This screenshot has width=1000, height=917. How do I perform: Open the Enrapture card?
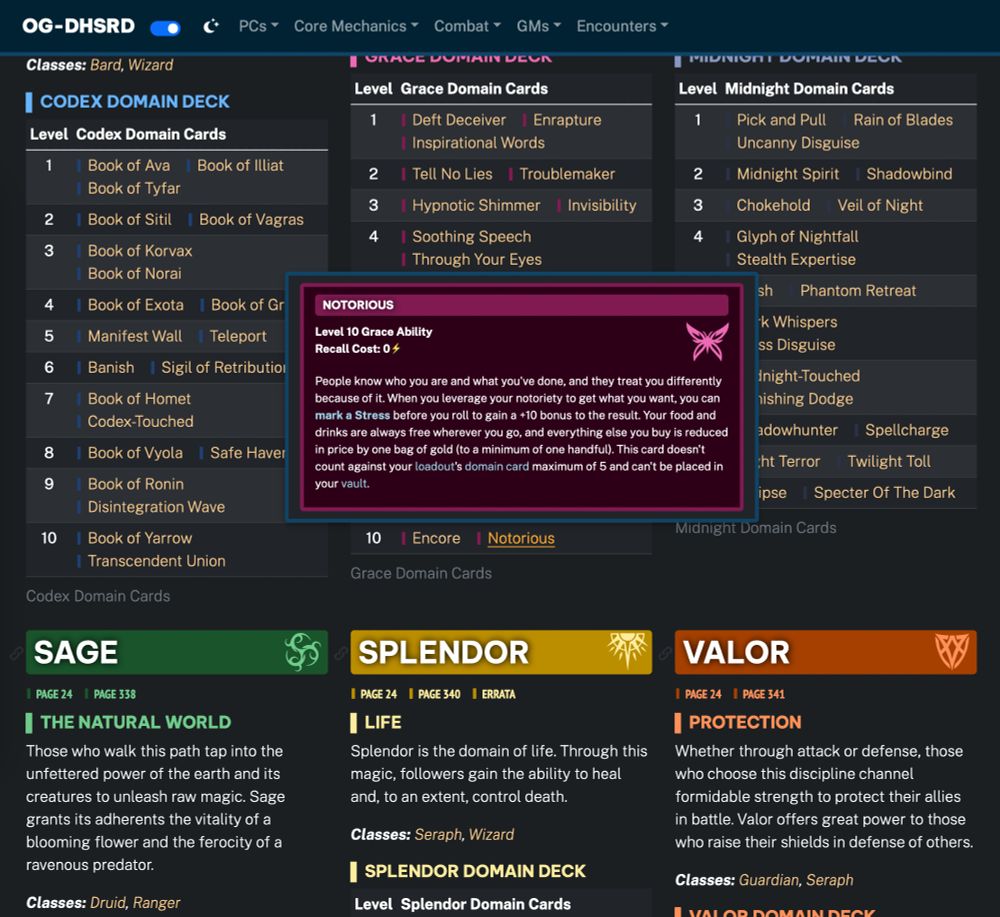click(x=567, y=120)
